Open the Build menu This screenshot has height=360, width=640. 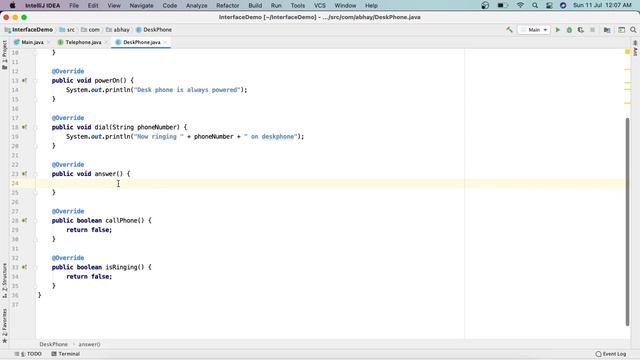point(255,5)
